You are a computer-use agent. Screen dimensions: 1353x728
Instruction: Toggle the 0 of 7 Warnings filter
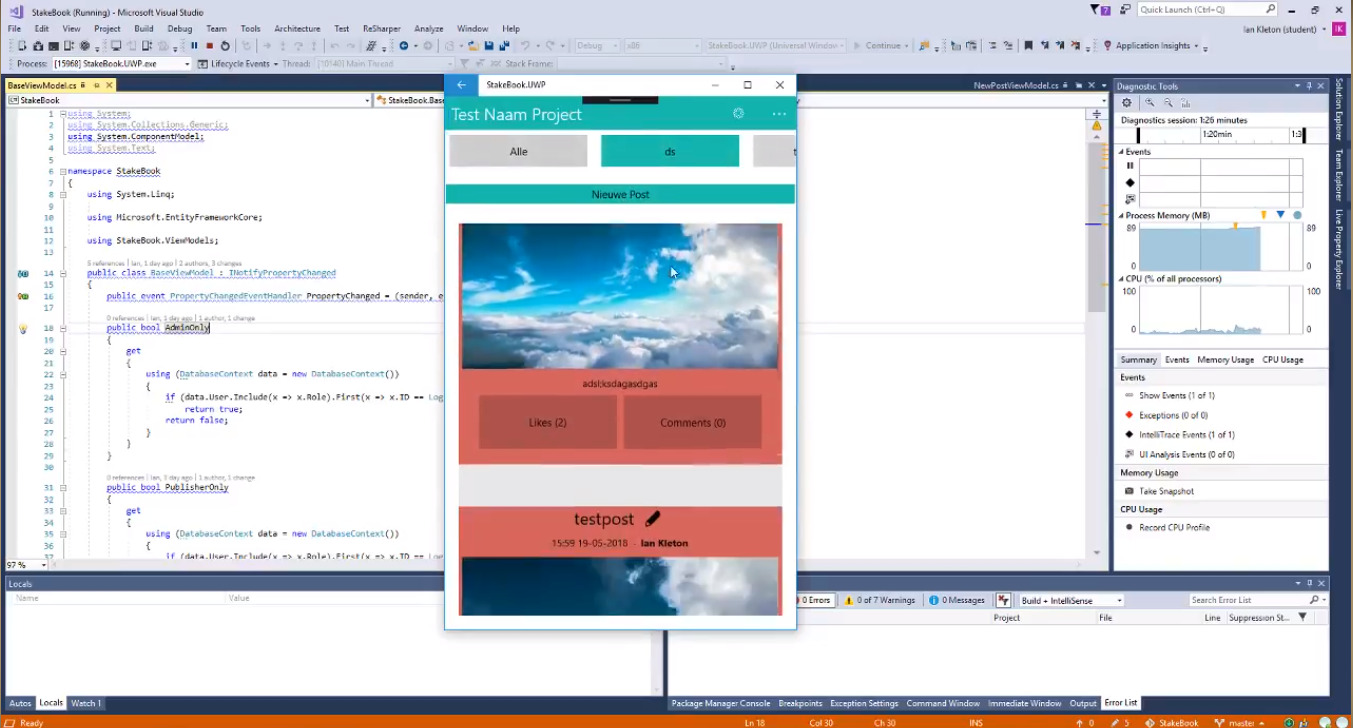click(x=880, y=600)
